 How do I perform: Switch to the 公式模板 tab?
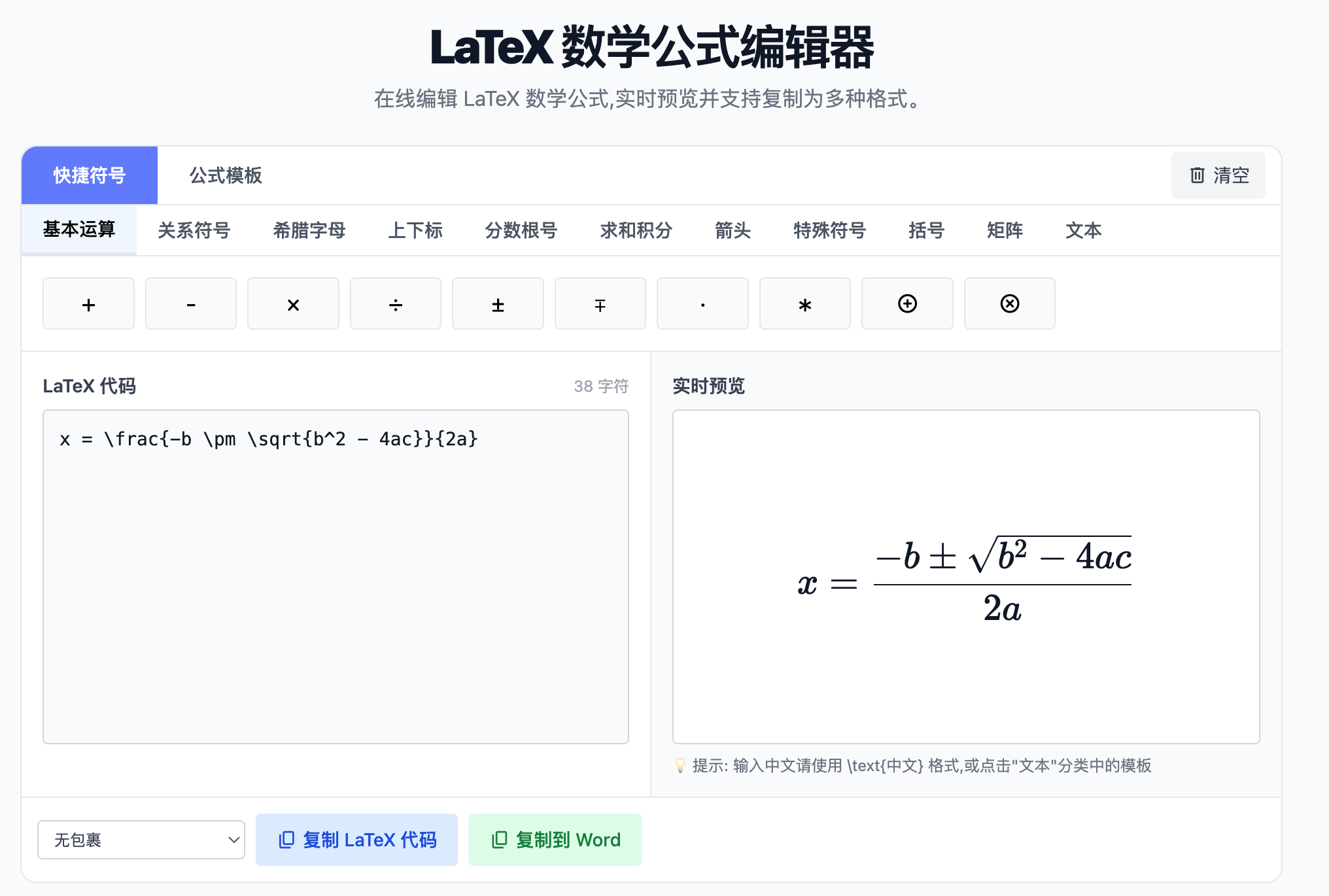click(x=225, y=175)
